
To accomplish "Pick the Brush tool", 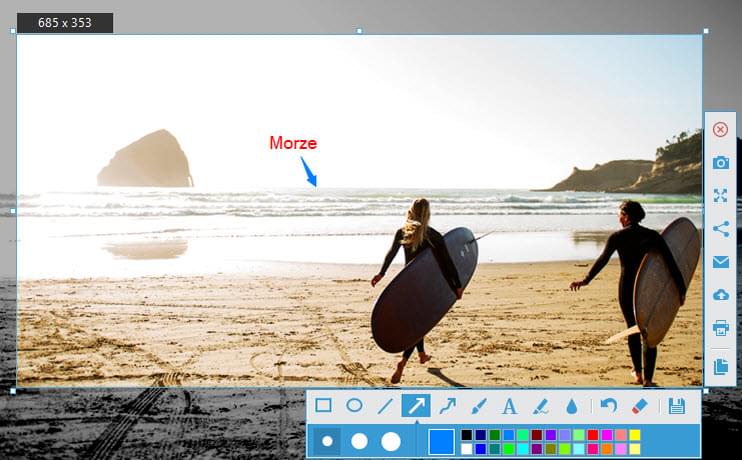I will click(478, 406).
